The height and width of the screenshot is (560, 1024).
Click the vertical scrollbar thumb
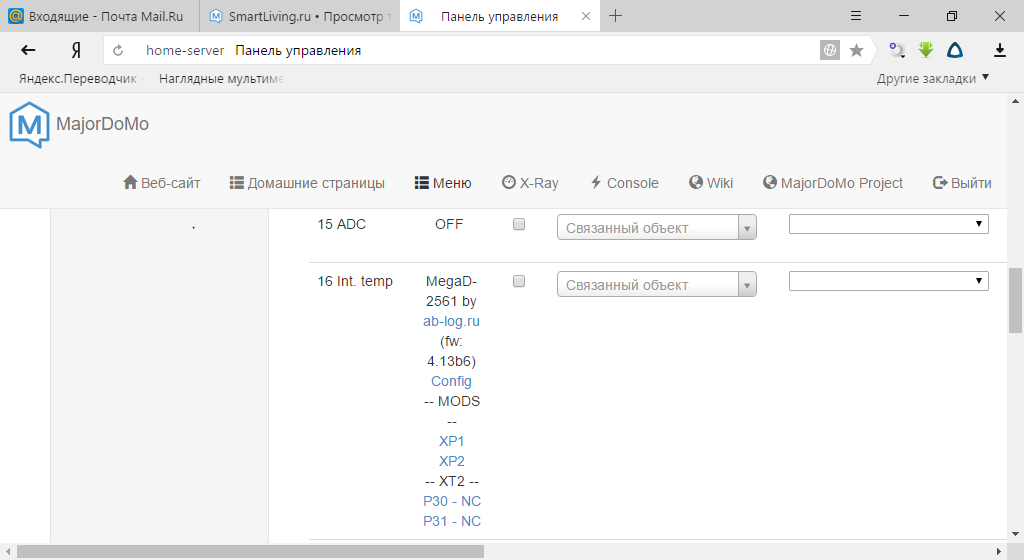click(x=1016, y=300)
